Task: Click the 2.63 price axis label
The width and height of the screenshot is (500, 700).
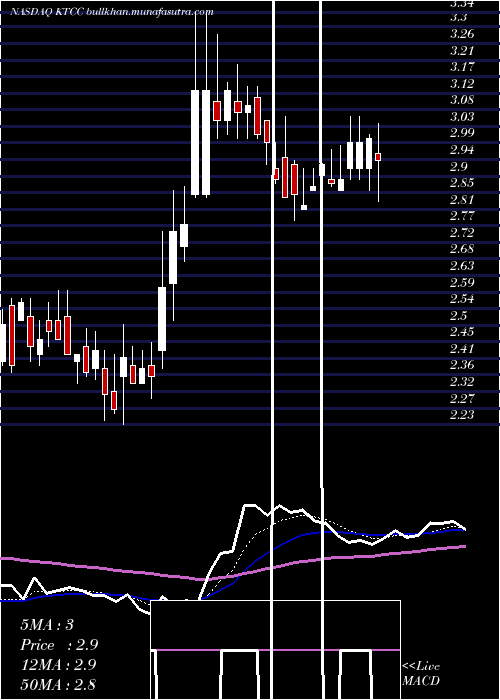Action: [462, 266]
